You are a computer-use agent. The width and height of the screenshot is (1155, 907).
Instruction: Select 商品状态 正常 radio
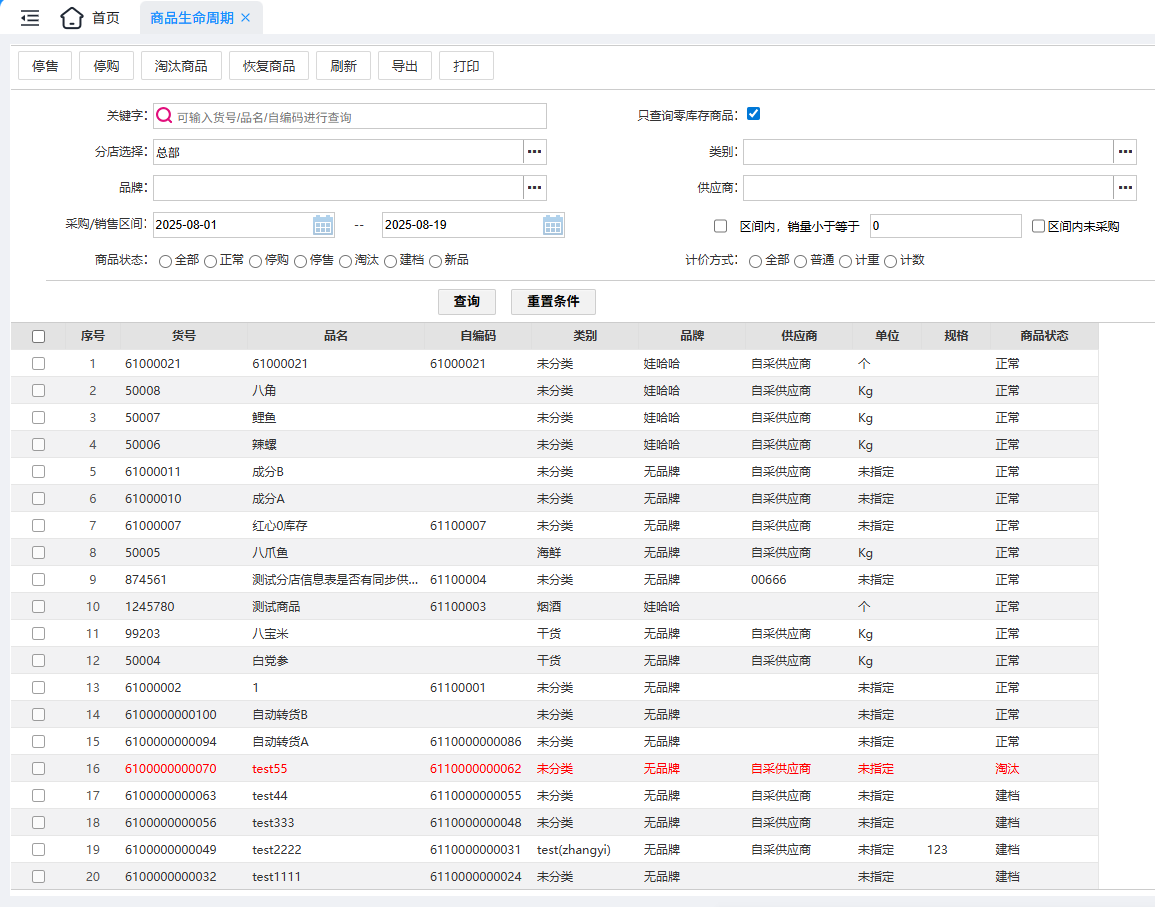coord(210,261)
